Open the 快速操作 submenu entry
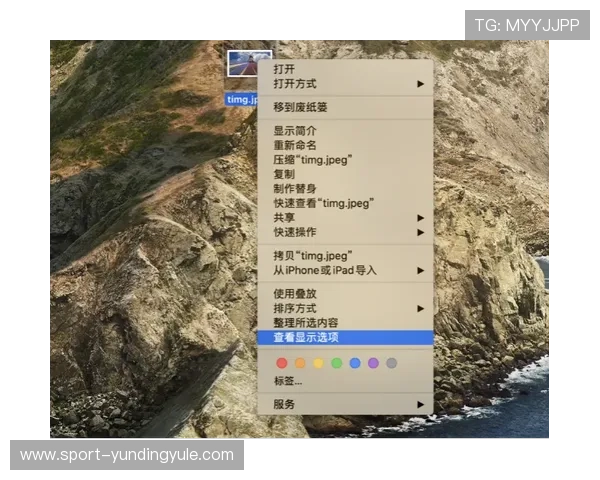This screenshot has height=480, width=600. click(x=345, y=232)
